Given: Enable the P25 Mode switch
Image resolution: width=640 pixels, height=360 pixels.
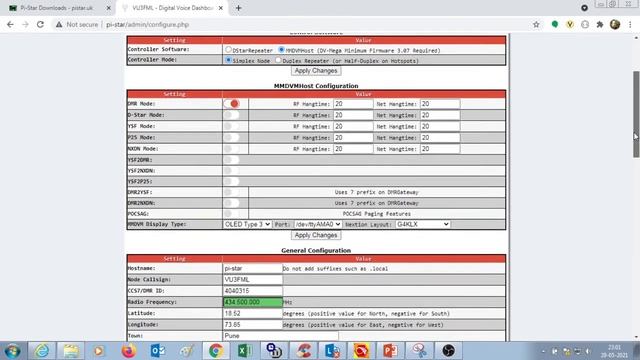Looking at the screenshot, I should coord(231,138).
